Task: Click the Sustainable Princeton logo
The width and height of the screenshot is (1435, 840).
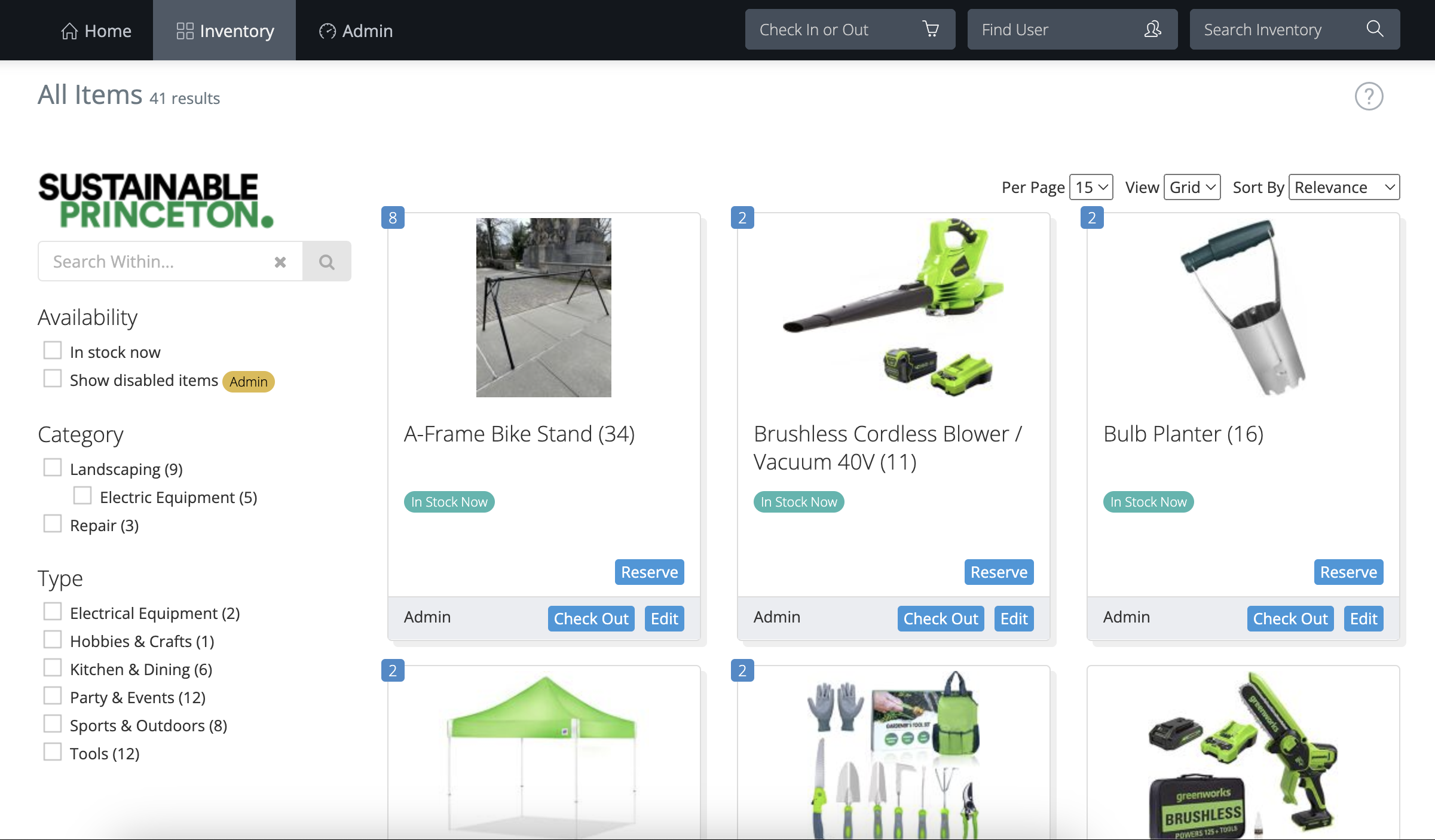Action: tap(155, 200)
